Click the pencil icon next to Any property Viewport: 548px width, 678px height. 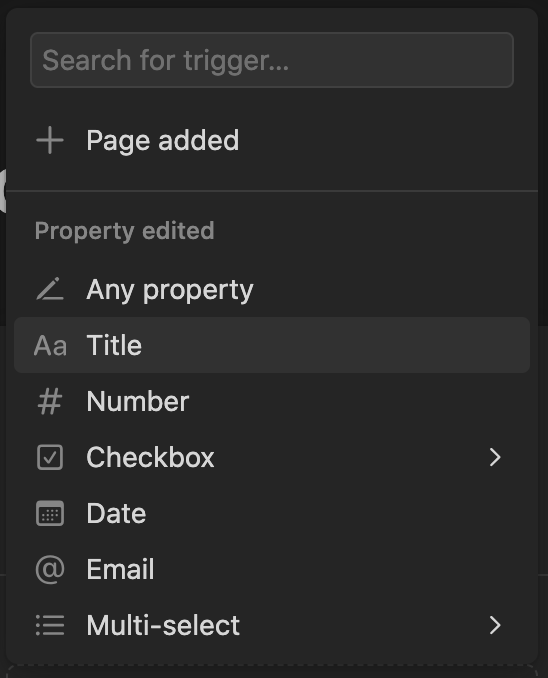(50, 289)
